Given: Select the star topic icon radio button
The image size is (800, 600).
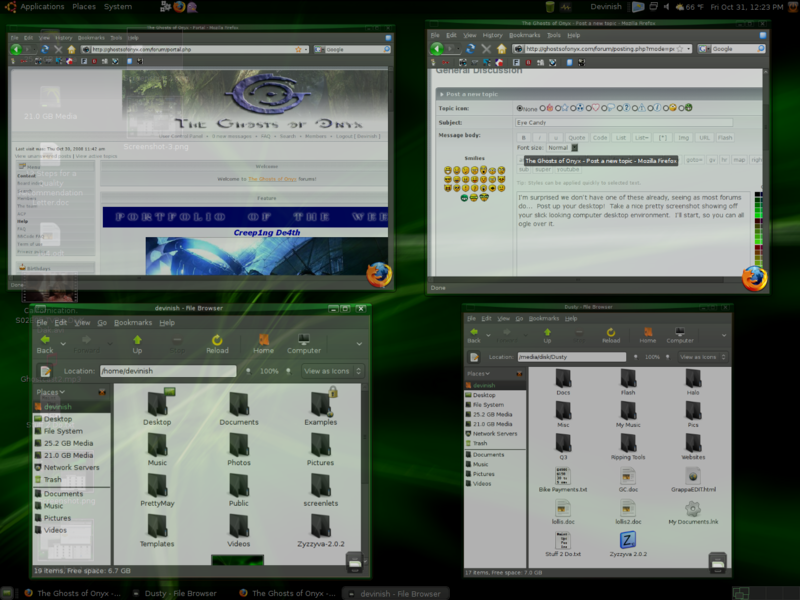Looking at the screenshot, I should click(x=558, y=108).
